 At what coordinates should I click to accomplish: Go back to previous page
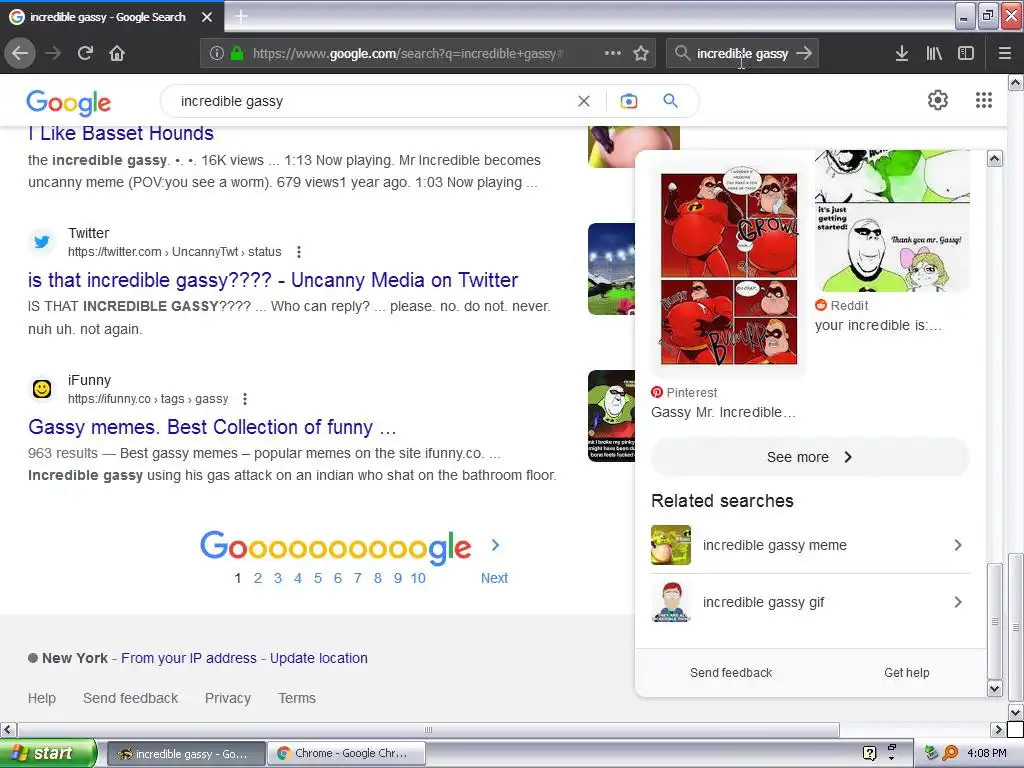pyautogui.click(x=20, y=53)
